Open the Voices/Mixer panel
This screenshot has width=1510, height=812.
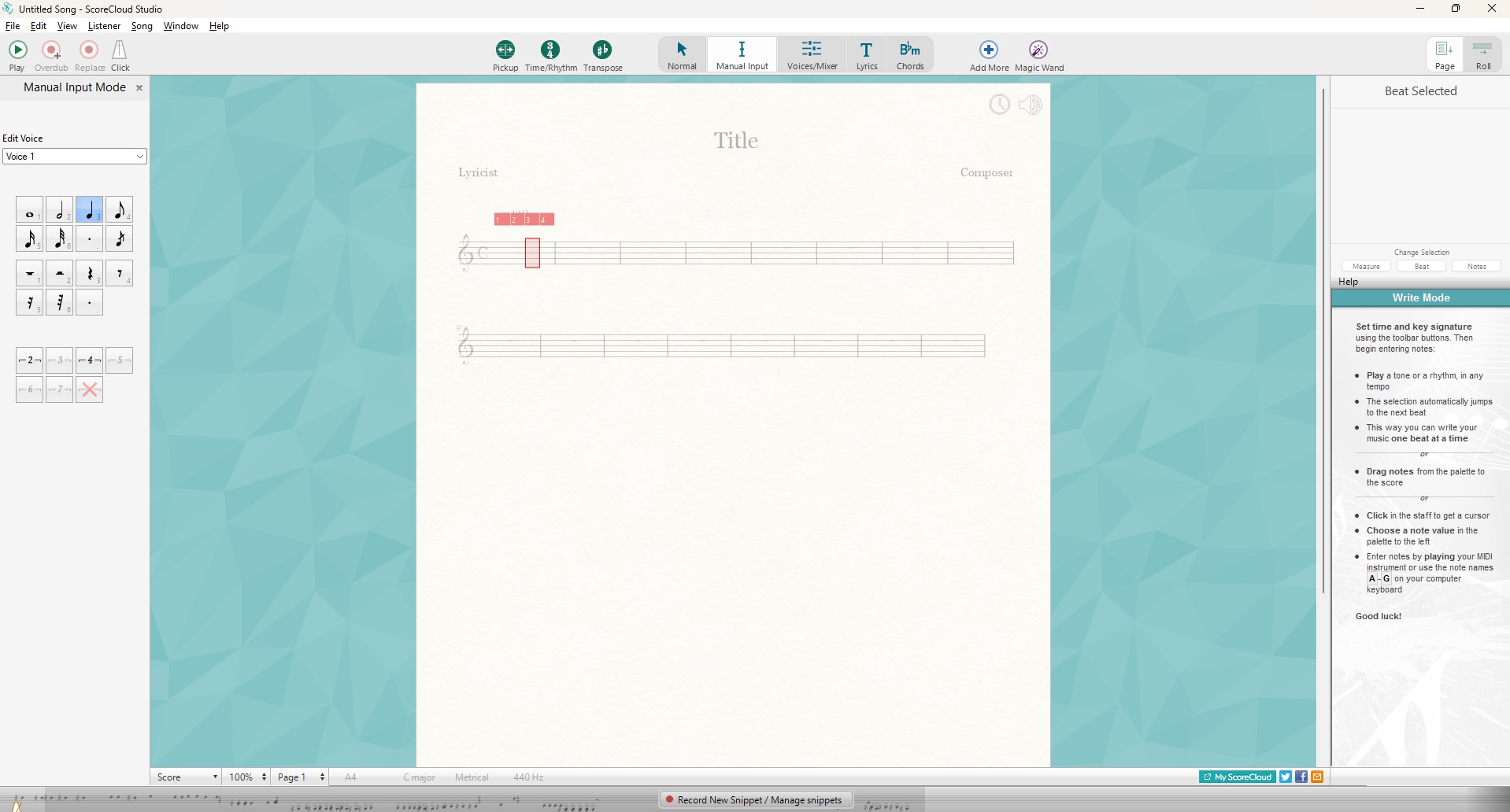click(812, 55)
